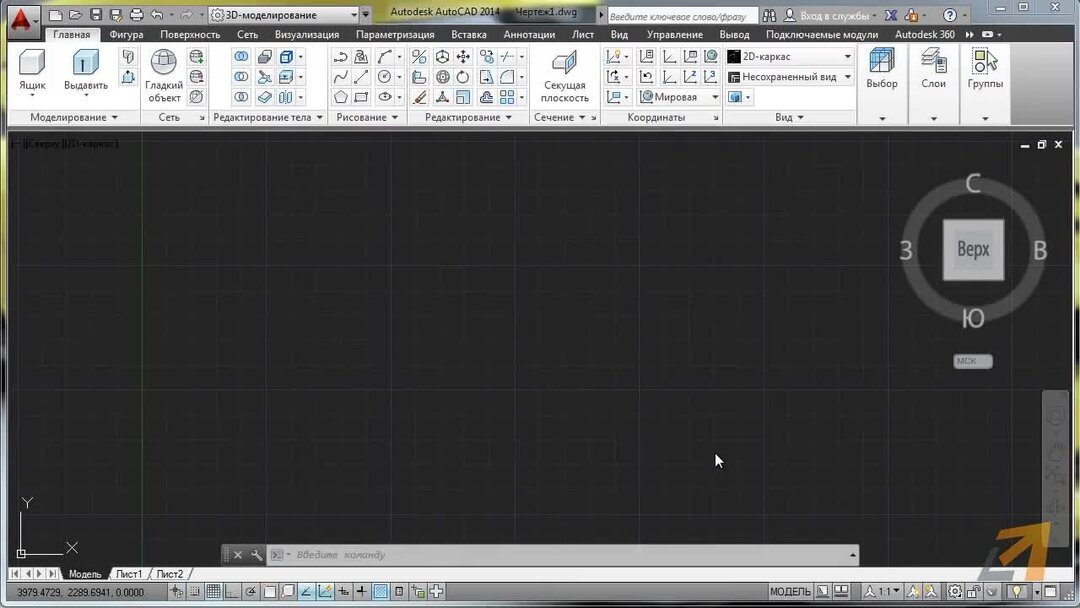Click the Fillet tool icon

click(507, 77)
